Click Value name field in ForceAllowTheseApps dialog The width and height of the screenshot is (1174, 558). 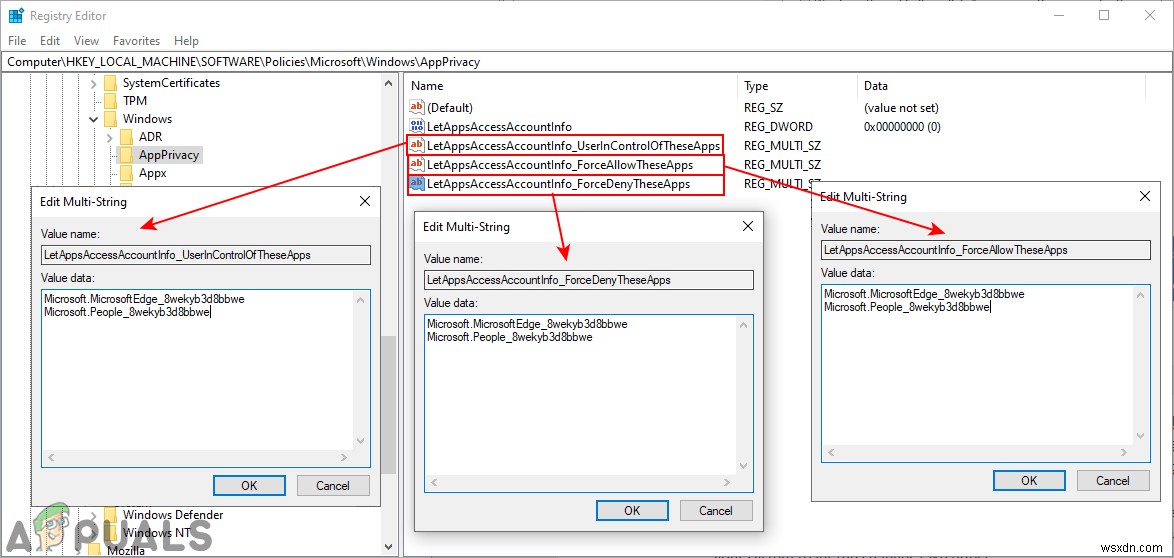point(986,249)
